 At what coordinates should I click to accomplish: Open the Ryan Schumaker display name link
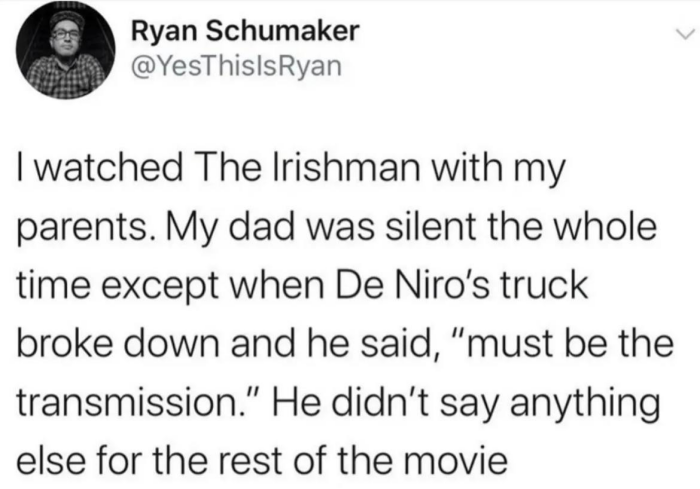coord(243,31)
